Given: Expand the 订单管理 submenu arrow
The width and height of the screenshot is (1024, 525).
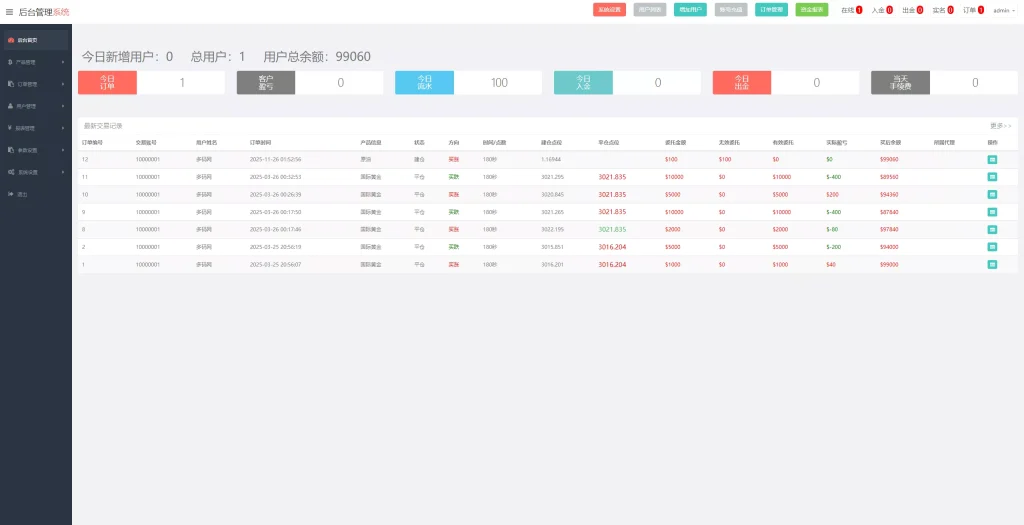Looking at the screenshot, I should tap(63, 84).
